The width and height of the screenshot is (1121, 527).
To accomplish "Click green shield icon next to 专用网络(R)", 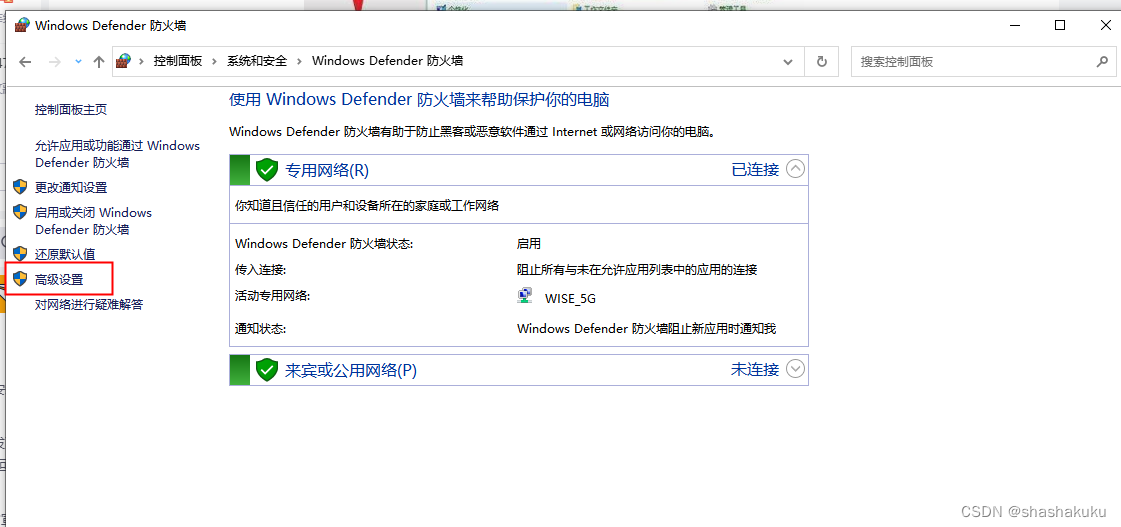I will [x=267, y=169].
